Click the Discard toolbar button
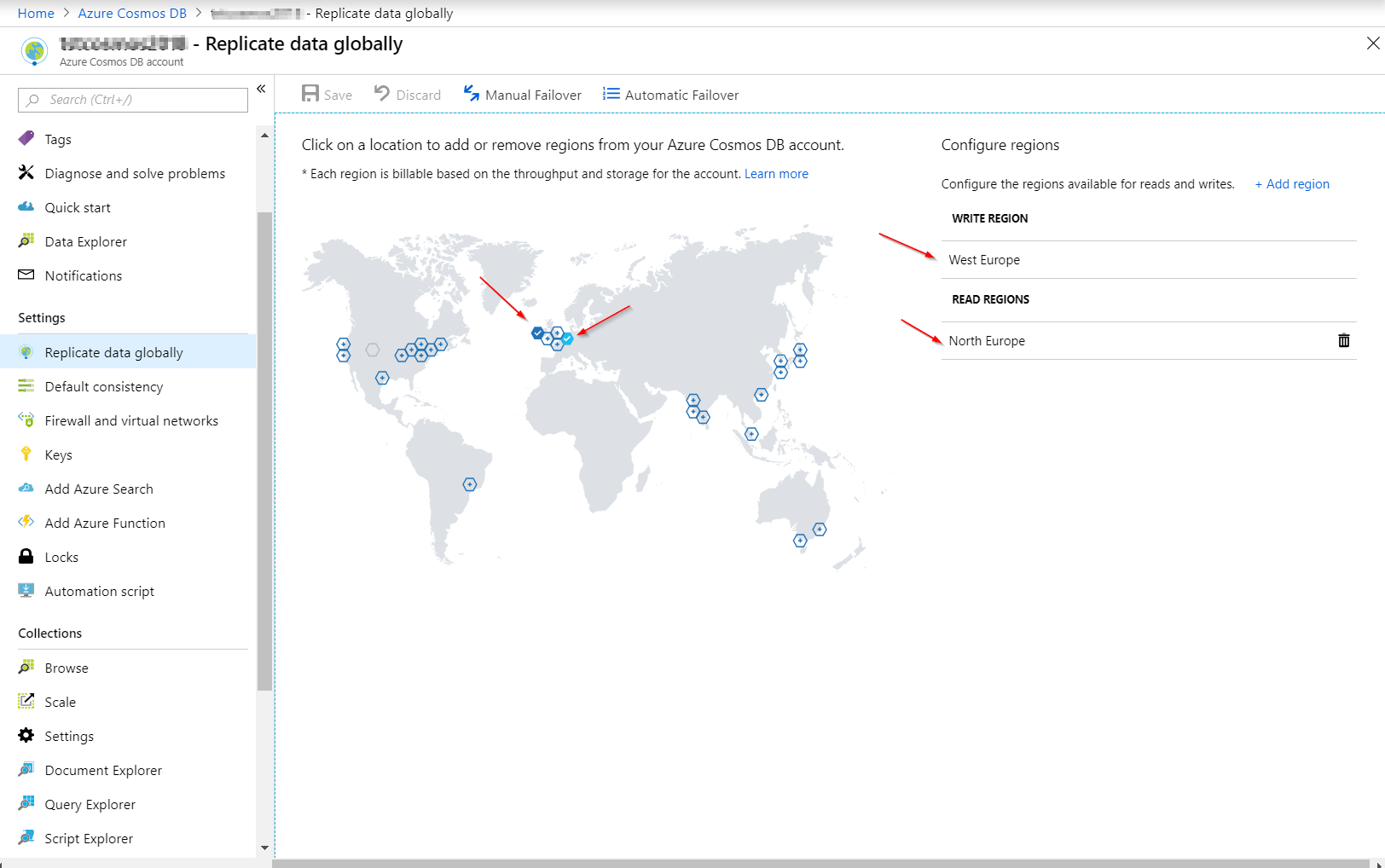The height and width of the screenshot is (868, 1385). click(408, 94)
